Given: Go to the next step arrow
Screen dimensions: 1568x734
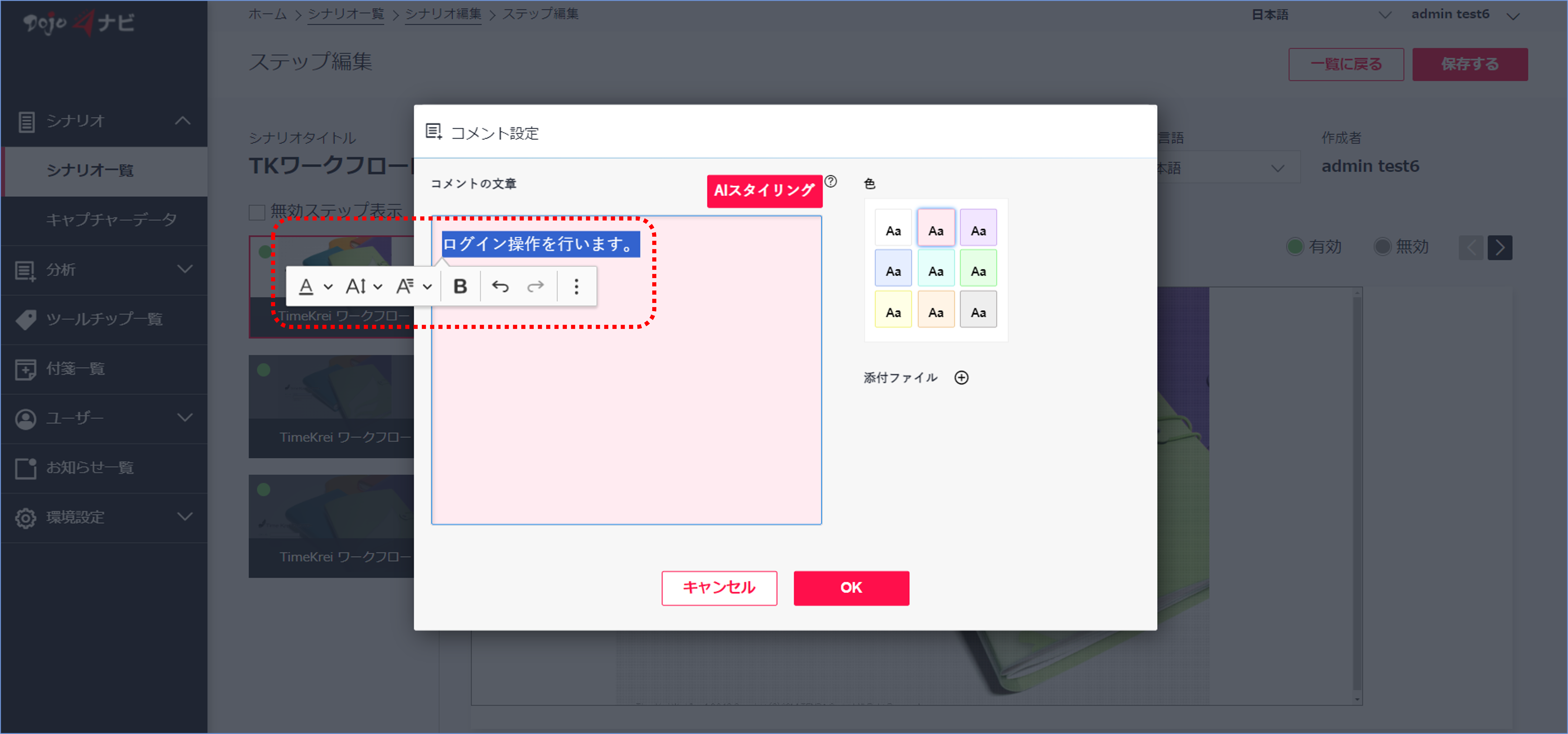Looking at the screenshot, I should 1500,247.
